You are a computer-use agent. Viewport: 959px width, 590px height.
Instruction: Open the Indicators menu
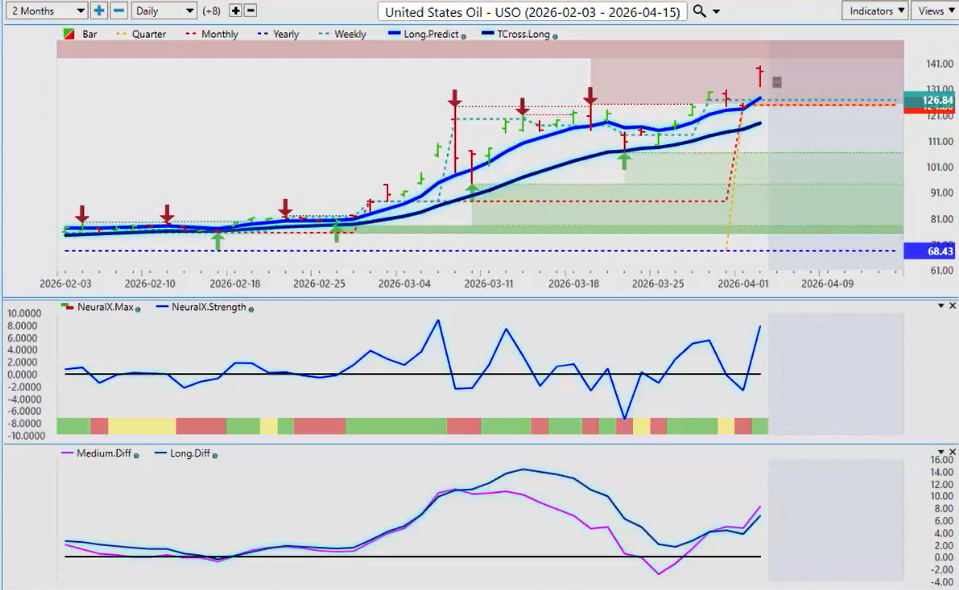click(874, 11)
